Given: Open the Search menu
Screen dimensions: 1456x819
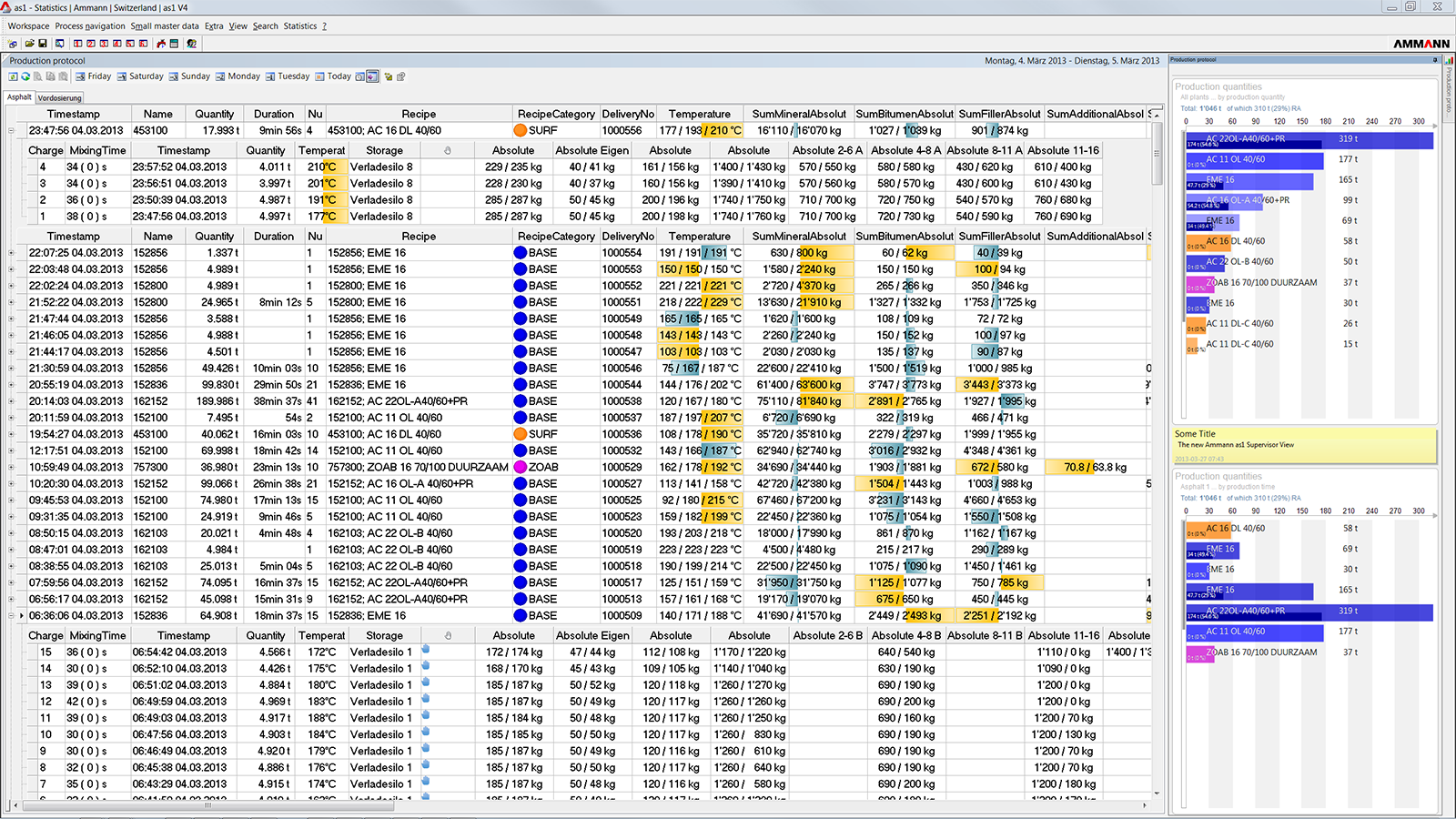Looking at the screenshot, I should 266,26.
